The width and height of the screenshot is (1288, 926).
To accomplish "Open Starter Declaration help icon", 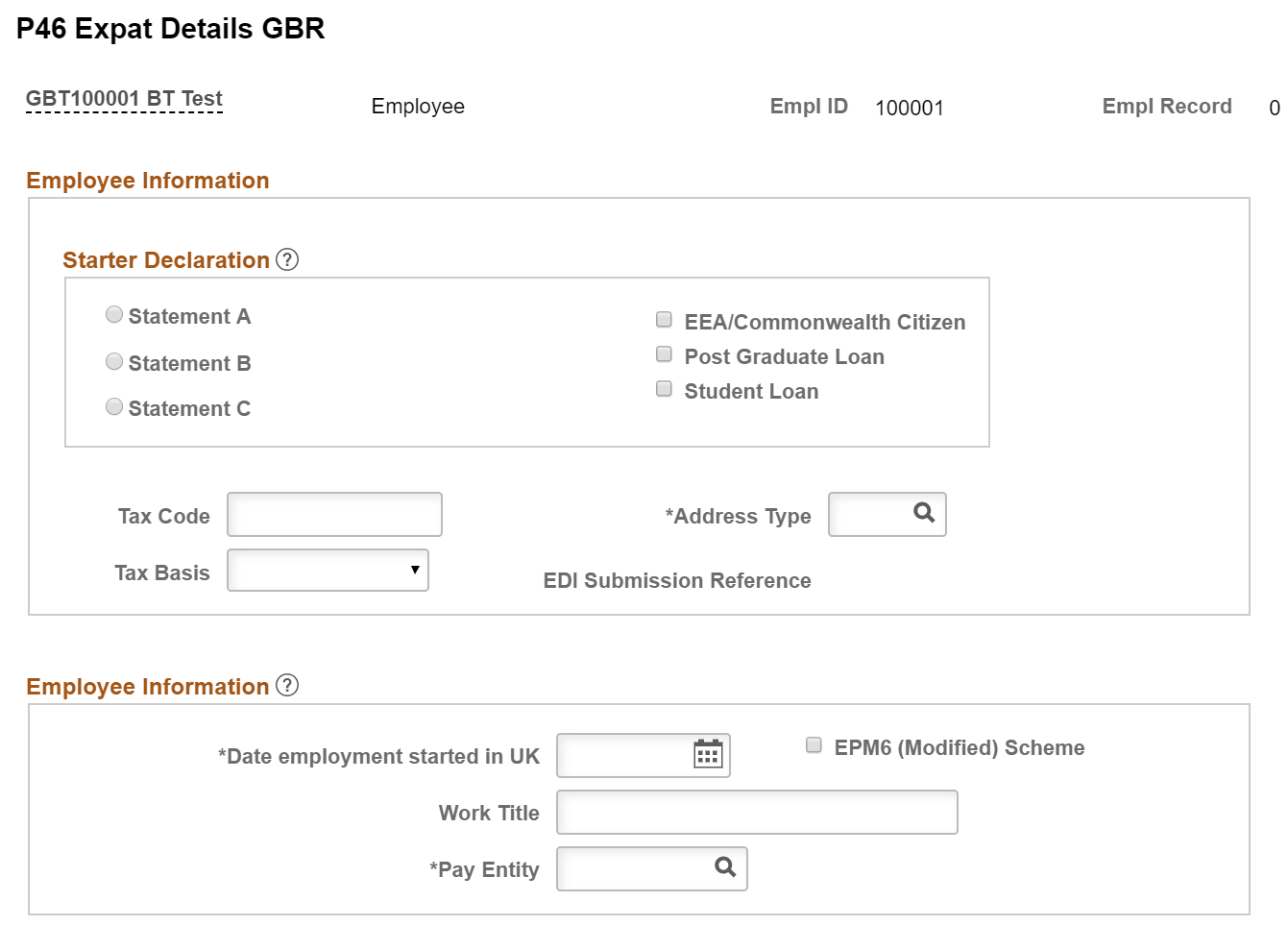I will pyautogui.click(x=287, y=259).
